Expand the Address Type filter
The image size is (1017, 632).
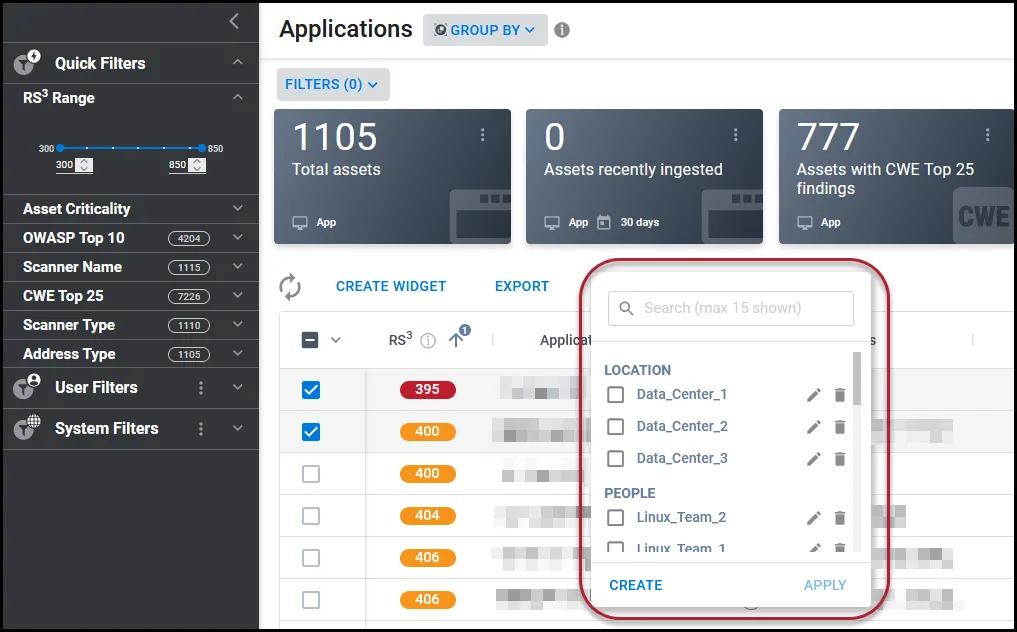tap(238, 354)
